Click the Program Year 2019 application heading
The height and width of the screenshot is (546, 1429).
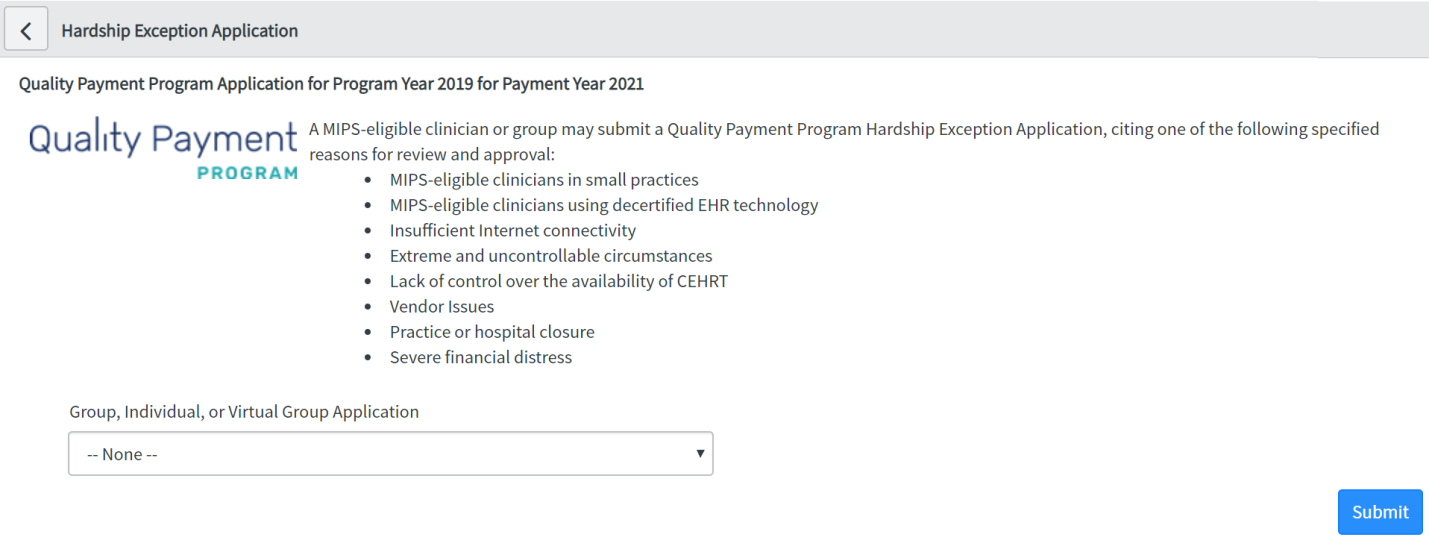tap(331, 84)
